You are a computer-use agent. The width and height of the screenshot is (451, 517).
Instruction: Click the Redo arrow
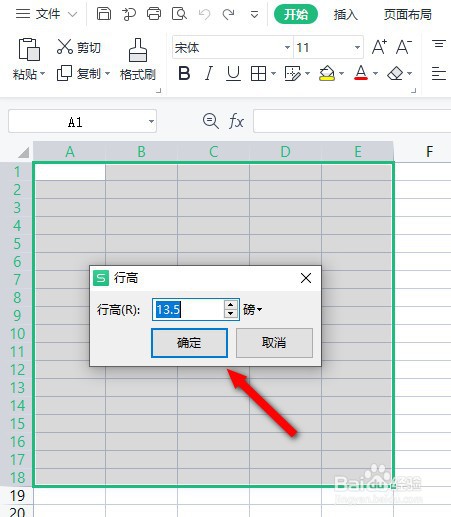(228, 14)
